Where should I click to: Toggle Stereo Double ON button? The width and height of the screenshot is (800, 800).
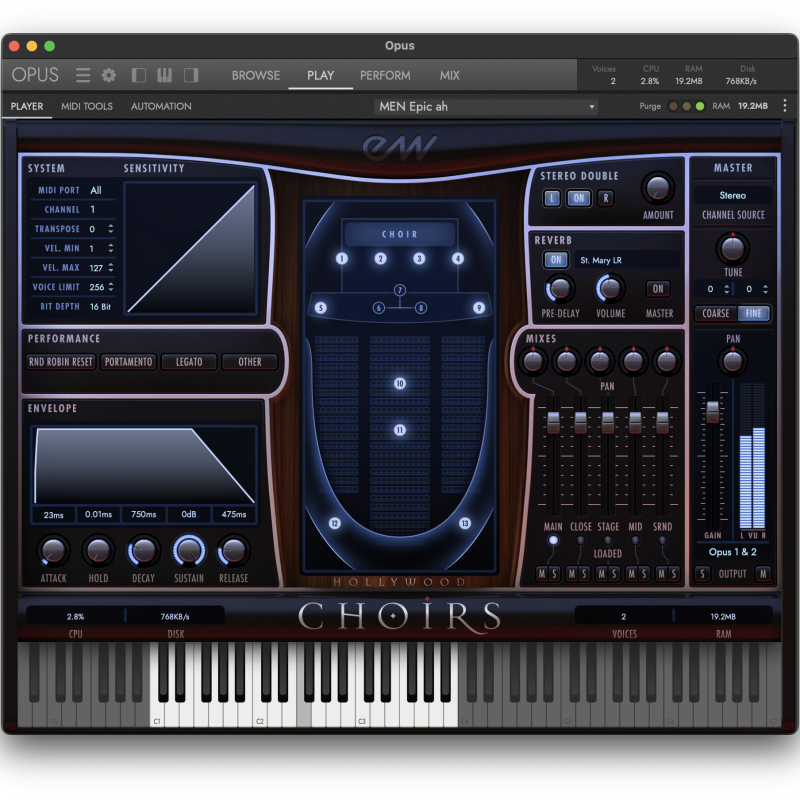[579, 198]
